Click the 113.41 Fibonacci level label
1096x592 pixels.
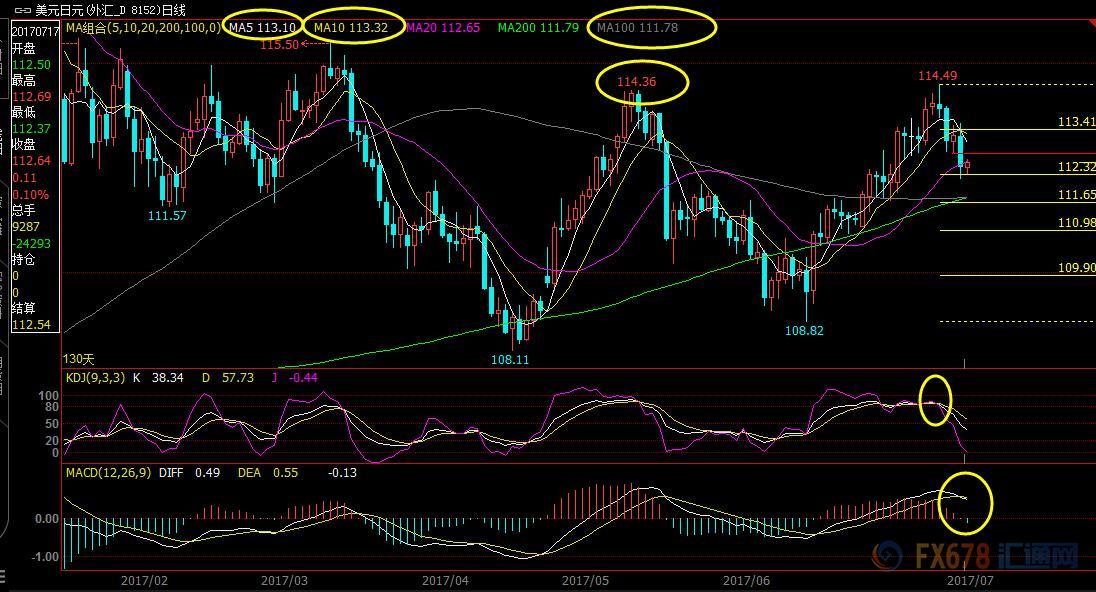[1076, 122]
